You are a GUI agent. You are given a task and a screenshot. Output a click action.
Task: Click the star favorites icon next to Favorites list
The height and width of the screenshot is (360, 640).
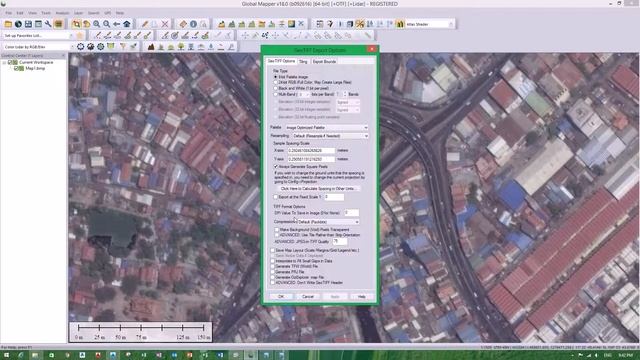[x=80, y=36]
